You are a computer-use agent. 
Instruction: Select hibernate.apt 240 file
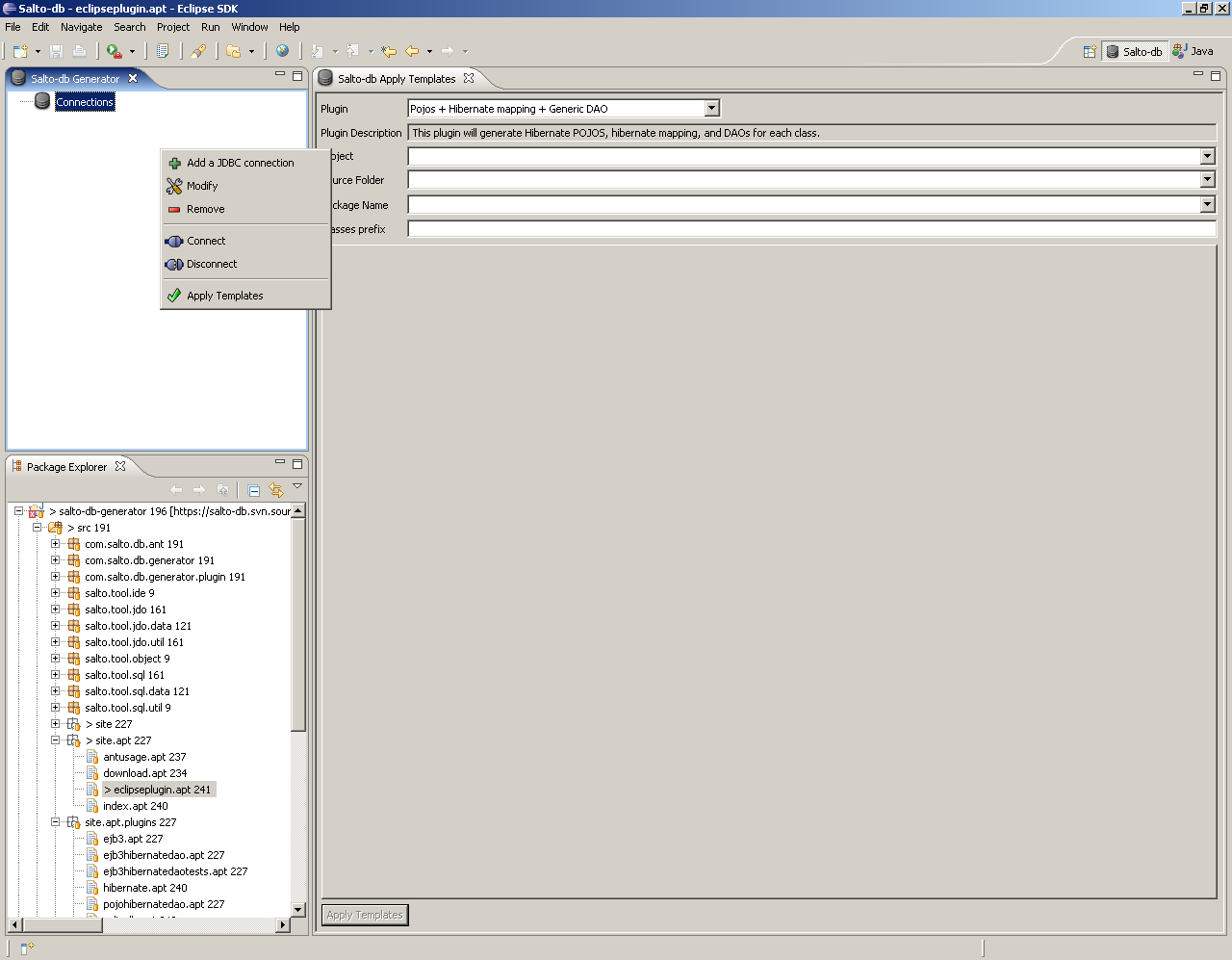145,888
